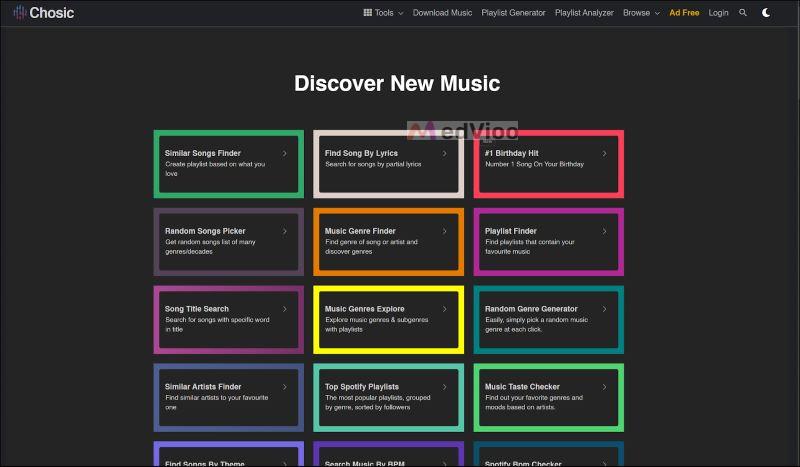Open Find Song By Lyrics card

tap(388, 164)
